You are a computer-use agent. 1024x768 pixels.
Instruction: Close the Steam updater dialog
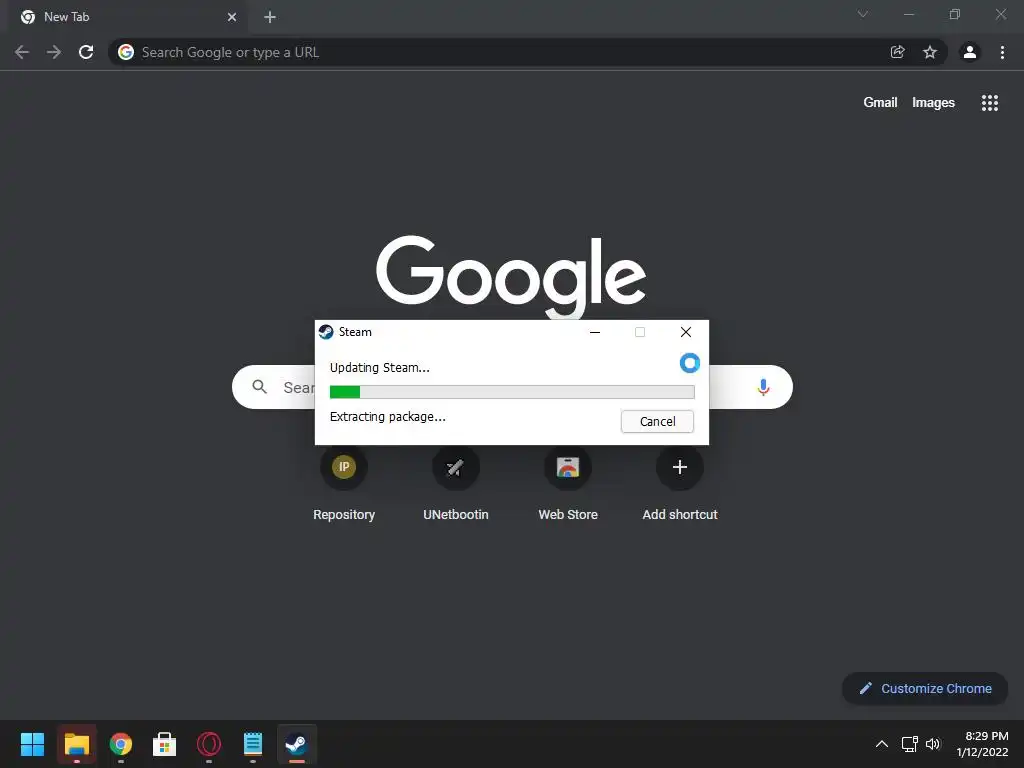tap(686, 332)
